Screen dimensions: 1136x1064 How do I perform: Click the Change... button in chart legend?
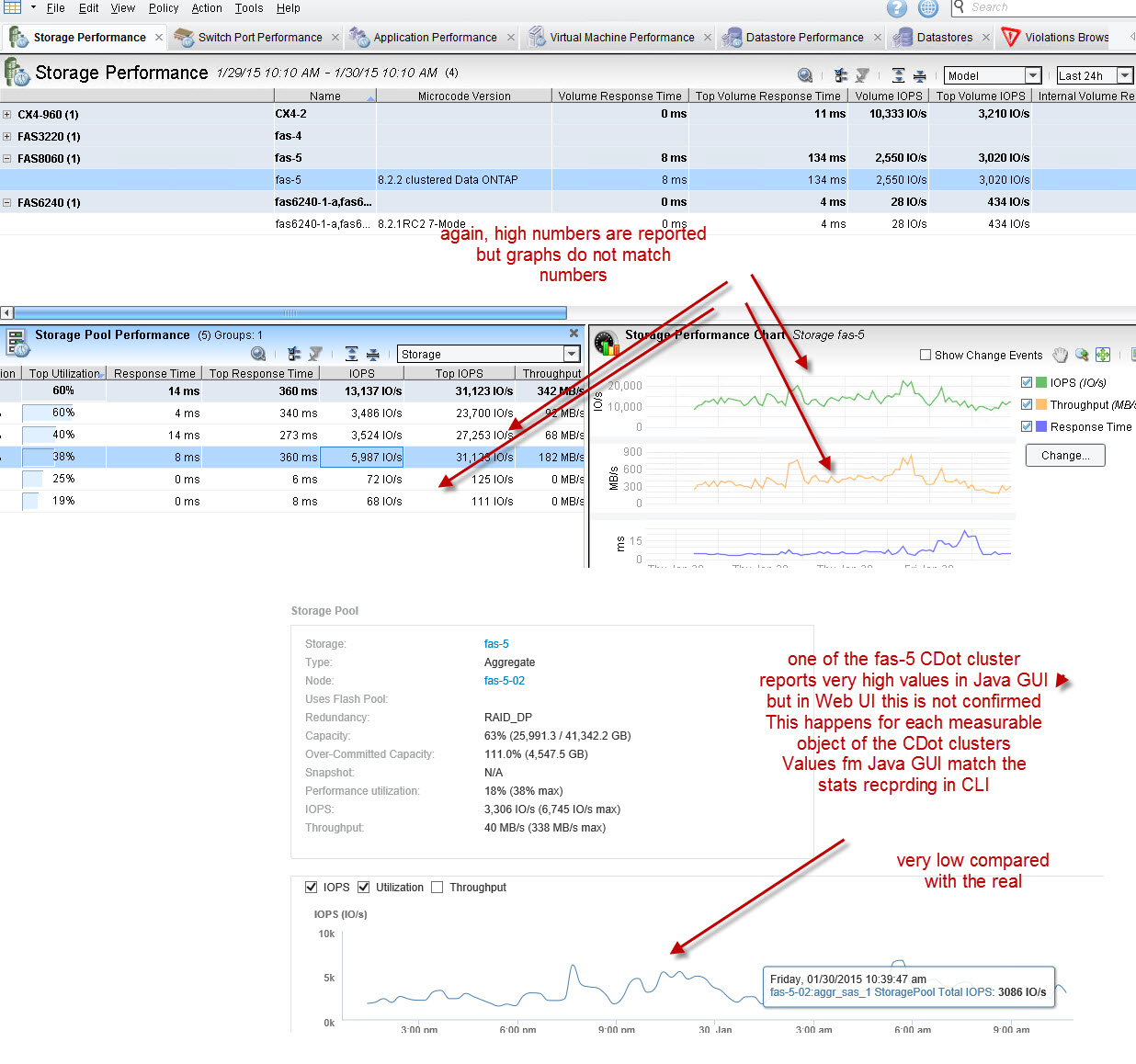(1065, 456)
